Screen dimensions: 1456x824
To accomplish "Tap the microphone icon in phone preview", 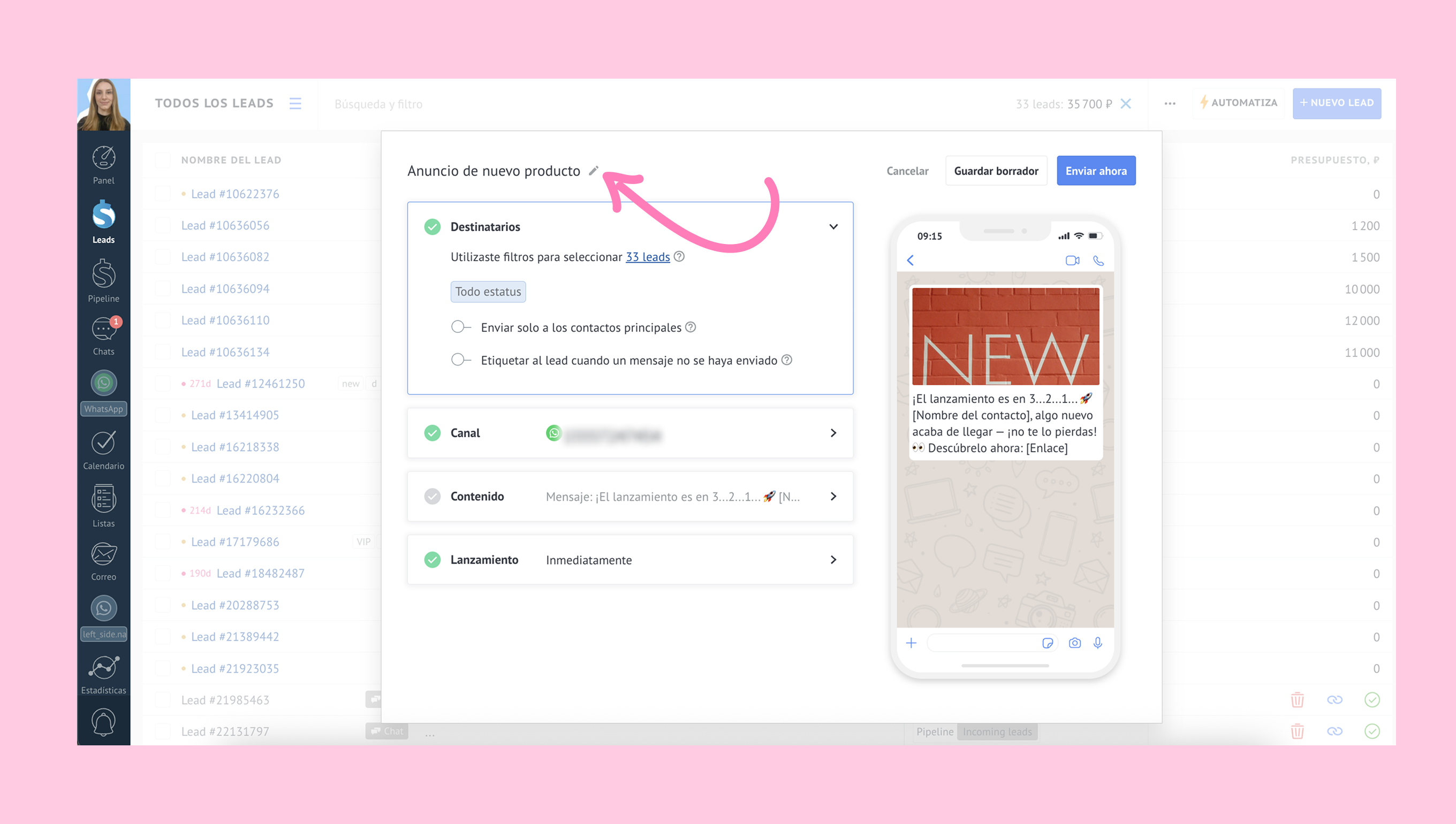I will tap(1098, 643).
